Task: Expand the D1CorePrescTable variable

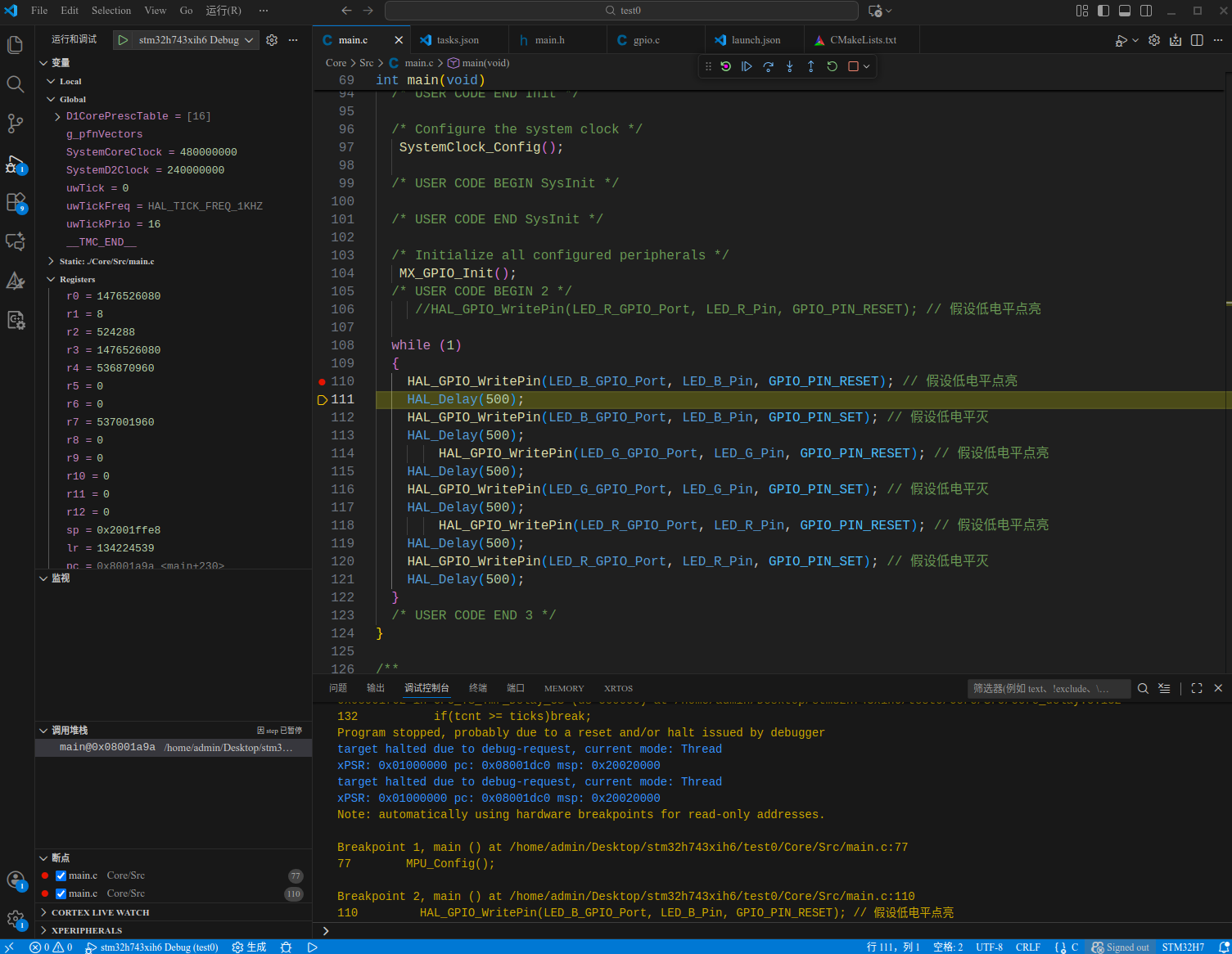Action: click(x=57, y=116)
